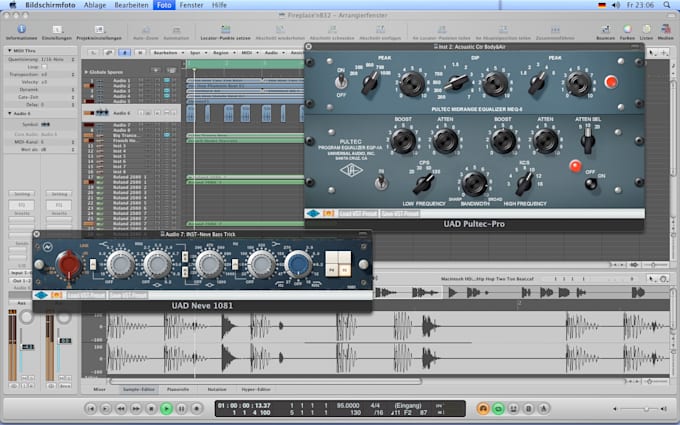Toggle the low shelf switch on Neve 1081

(x=235, y=264)
